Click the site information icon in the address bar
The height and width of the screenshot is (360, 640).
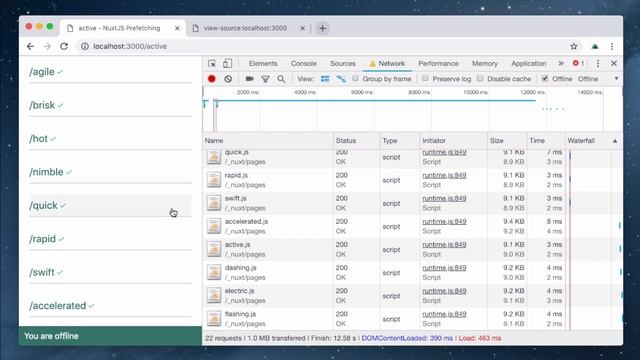tap(85, 47)
